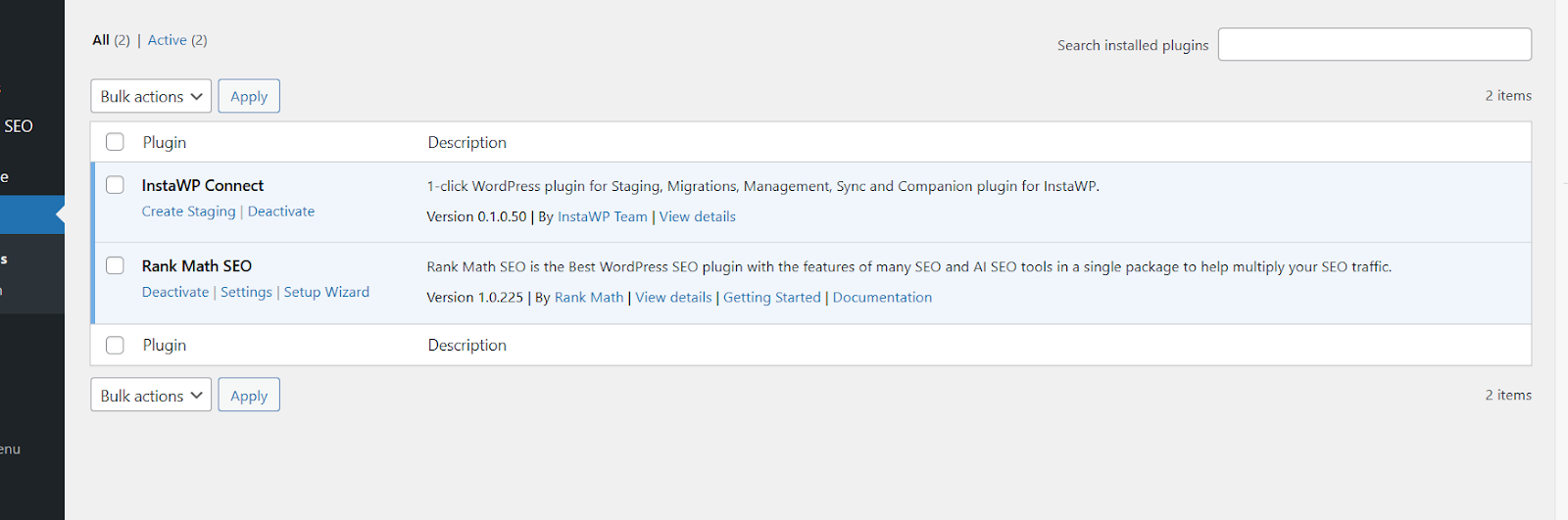Viewport: 1568px width, 520px height.
Task: Open the SEO item in the sidebar
Action: (x=19, y=126)
